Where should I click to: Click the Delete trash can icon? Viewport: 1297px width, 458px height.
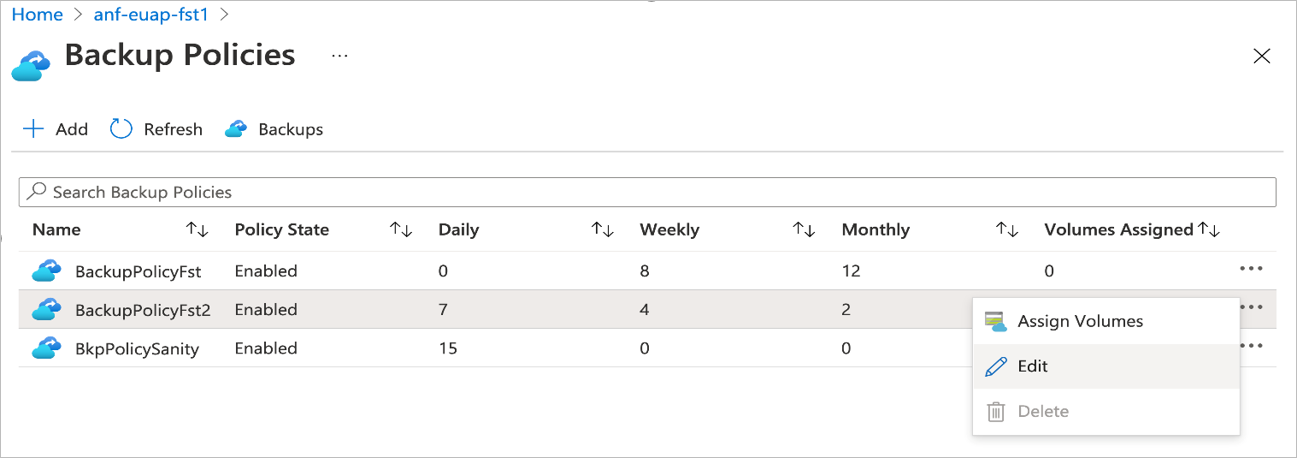pyautogui.click(x=996, y=411)
